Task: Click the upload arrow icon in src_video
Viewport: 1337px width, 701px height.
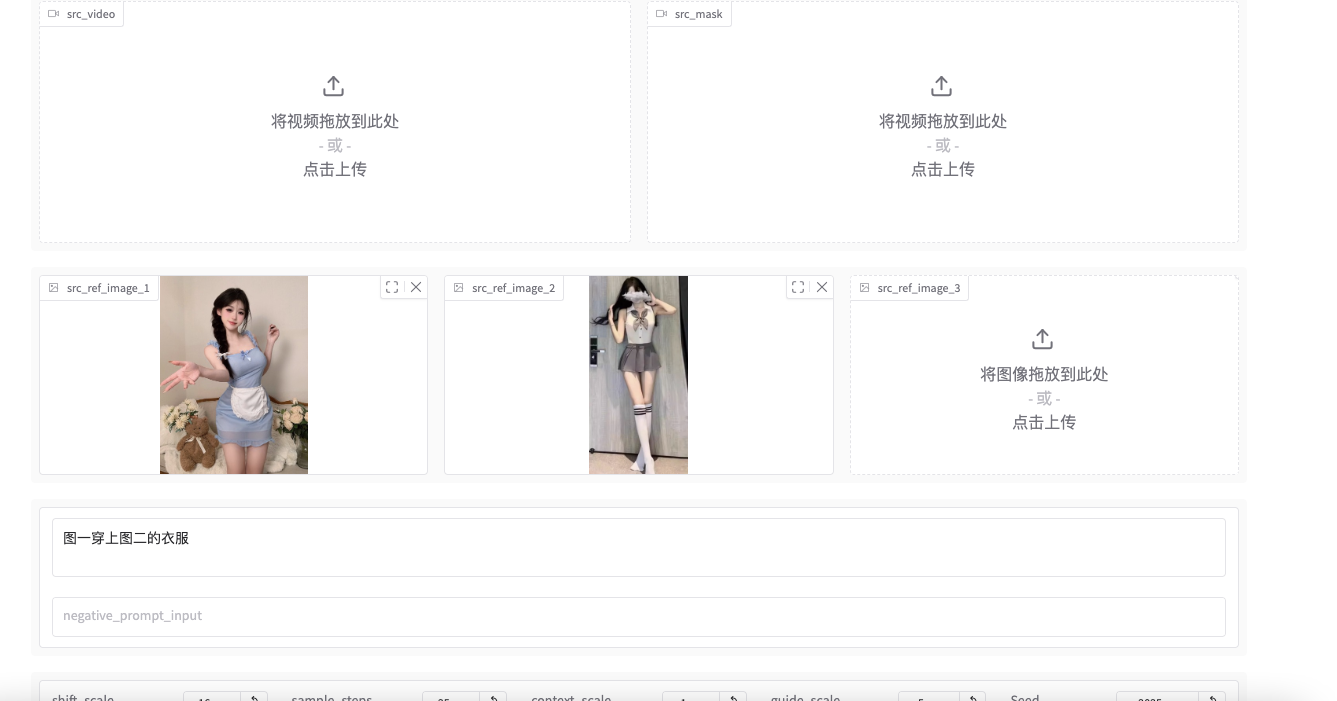Action: click(x=334, y=86)
